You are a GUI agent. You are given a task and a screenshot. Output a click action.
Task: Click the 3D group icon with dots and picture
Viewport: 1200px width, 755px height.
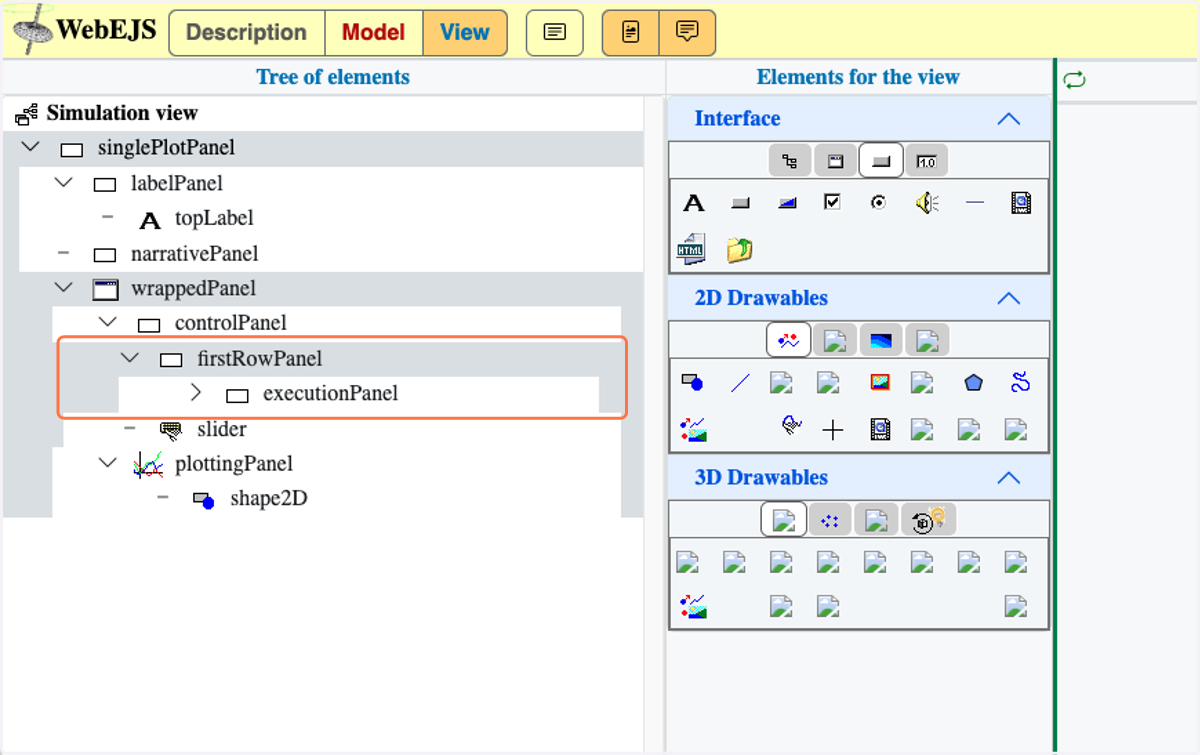[693, 606]
